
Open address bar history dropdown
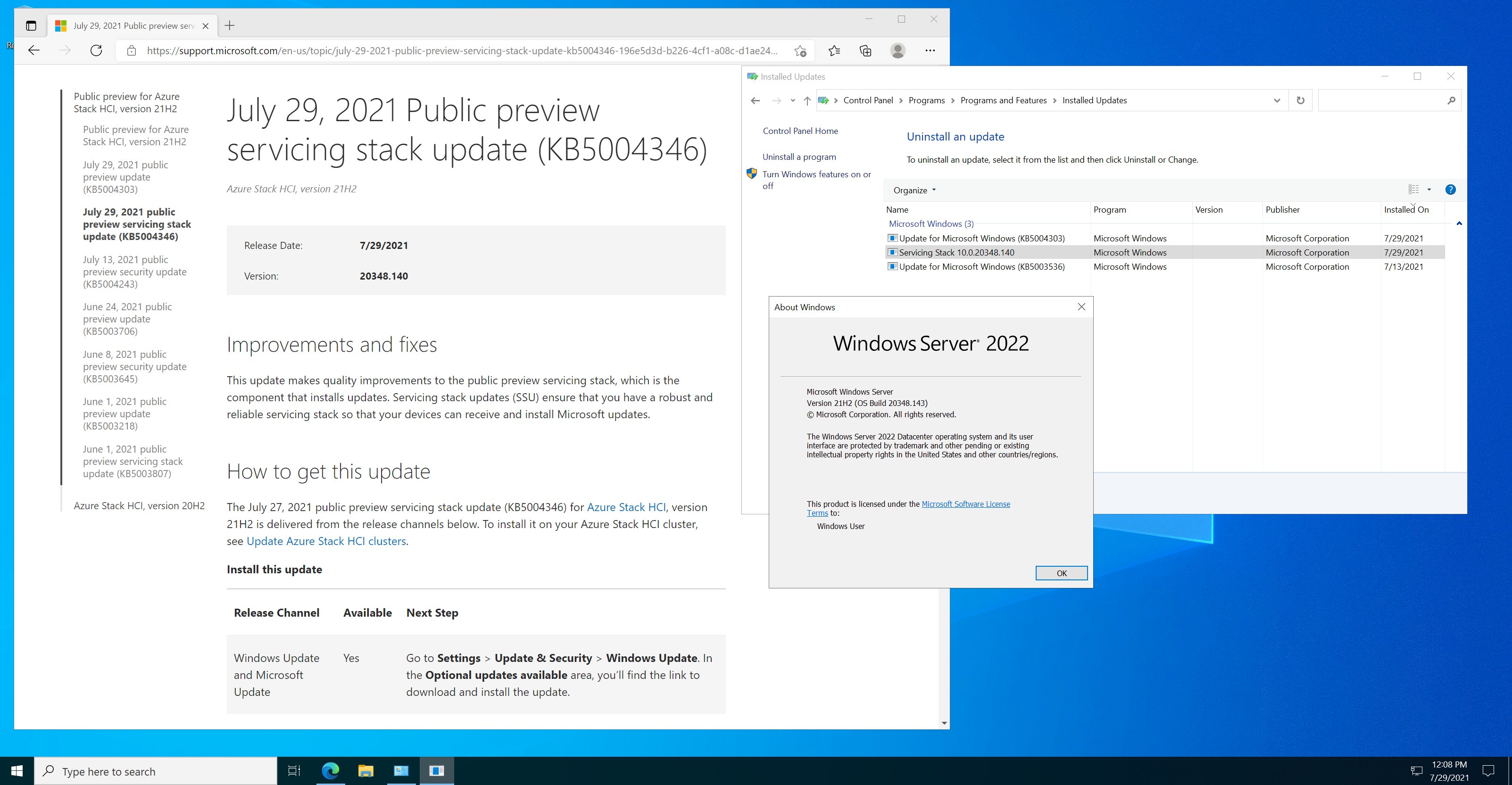click(x=1277, y=100)
